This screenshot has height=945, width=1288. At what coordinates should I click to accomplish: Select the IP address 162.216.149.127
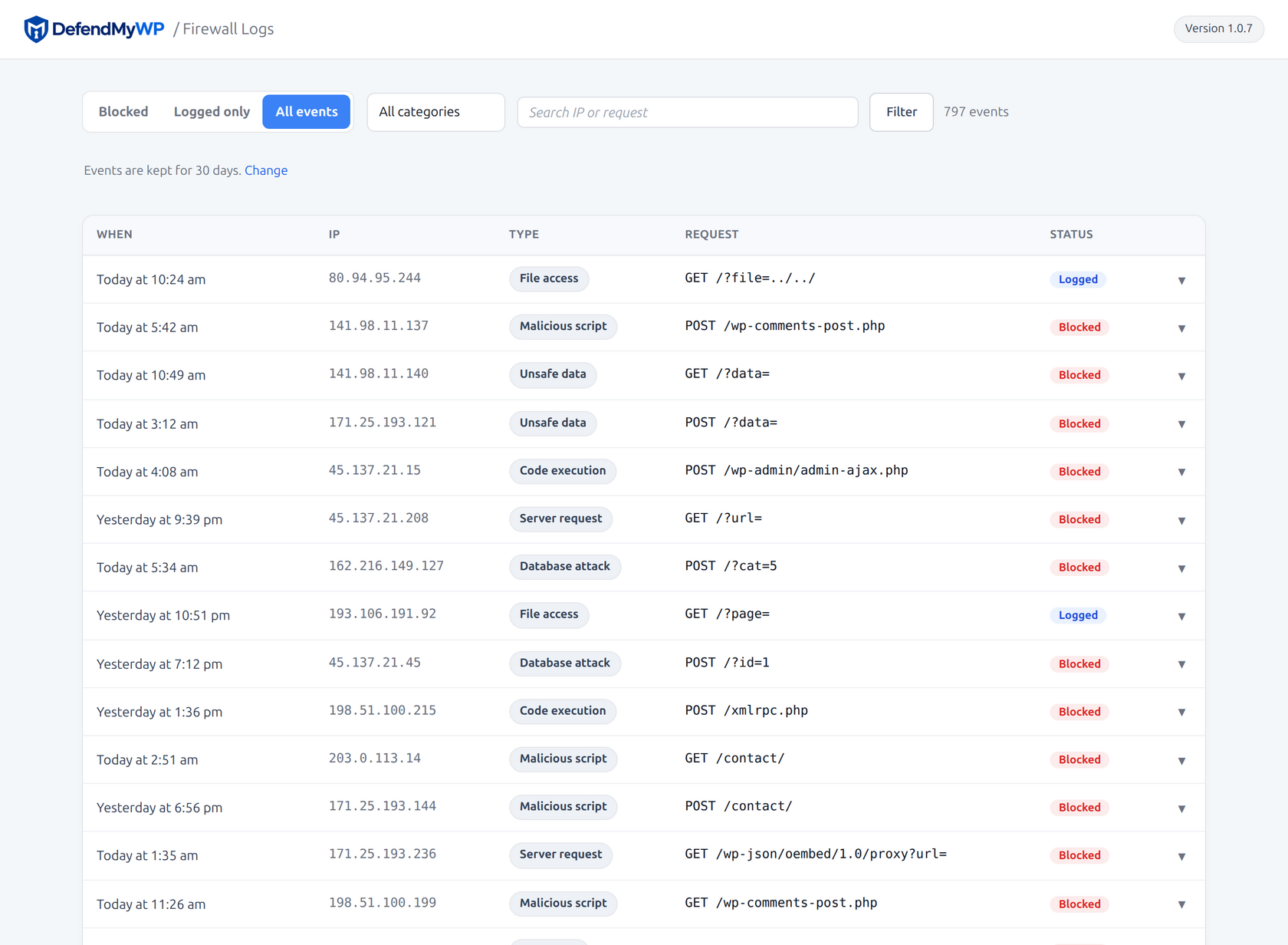tap(386, 566)
